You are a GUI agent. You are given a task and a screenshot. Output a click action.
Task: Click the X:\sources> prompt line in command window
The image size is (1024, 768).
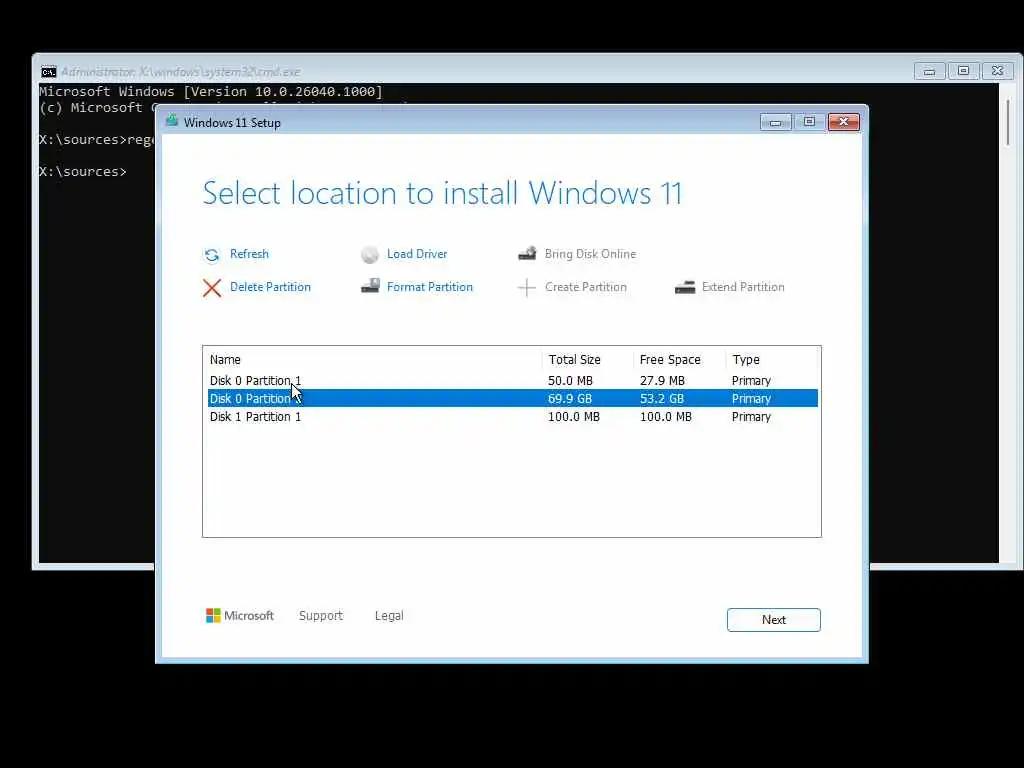point(83,172)
